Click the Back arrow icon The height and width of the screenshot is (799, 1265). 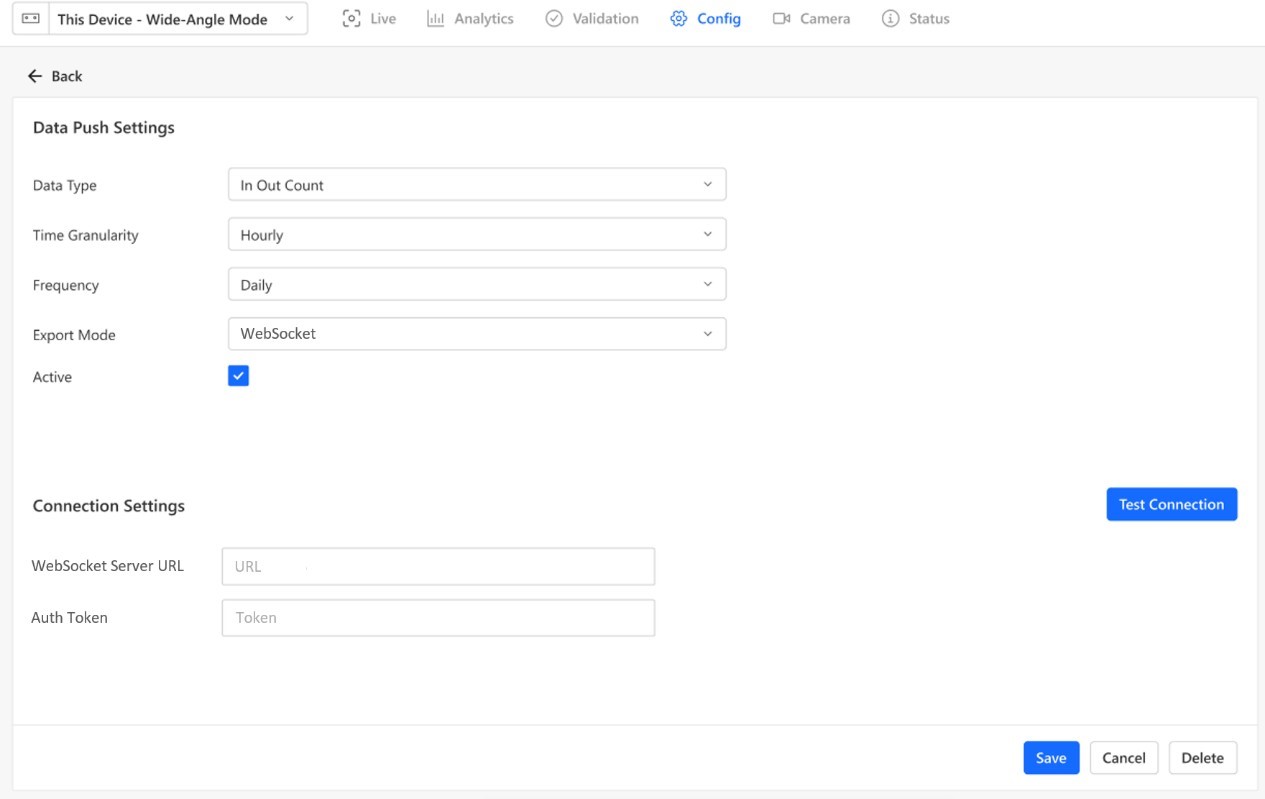[x=35, y=76]
